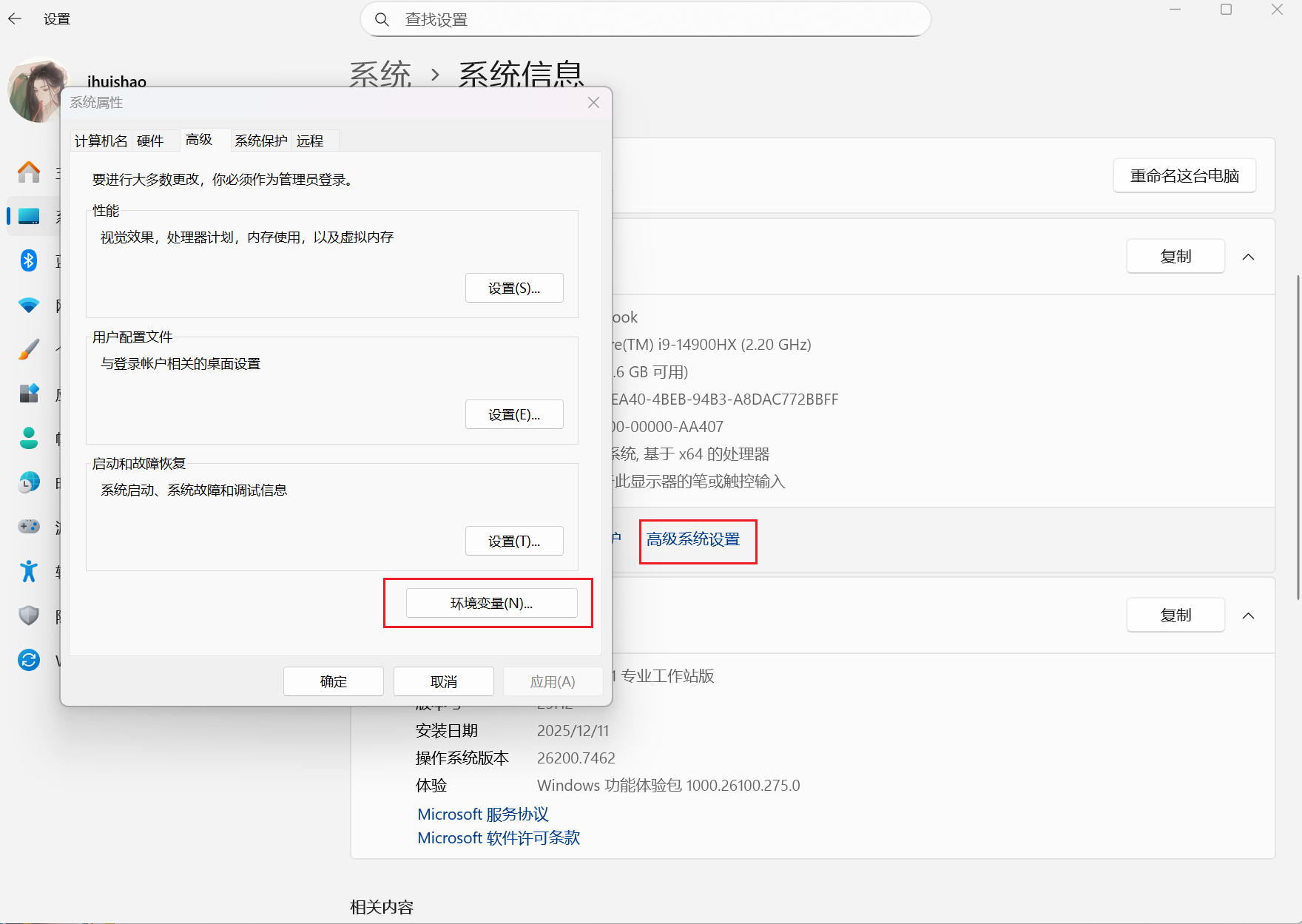Collapse the Windows specifications section chevron

(x=1248, y=616)
